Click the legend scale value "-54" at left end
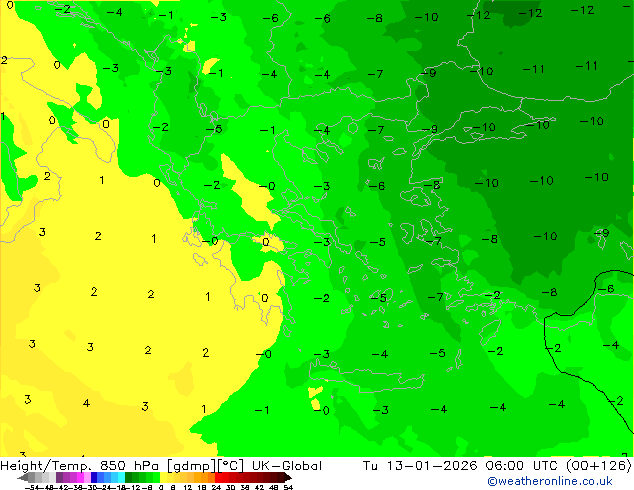 tap(32, 487)
